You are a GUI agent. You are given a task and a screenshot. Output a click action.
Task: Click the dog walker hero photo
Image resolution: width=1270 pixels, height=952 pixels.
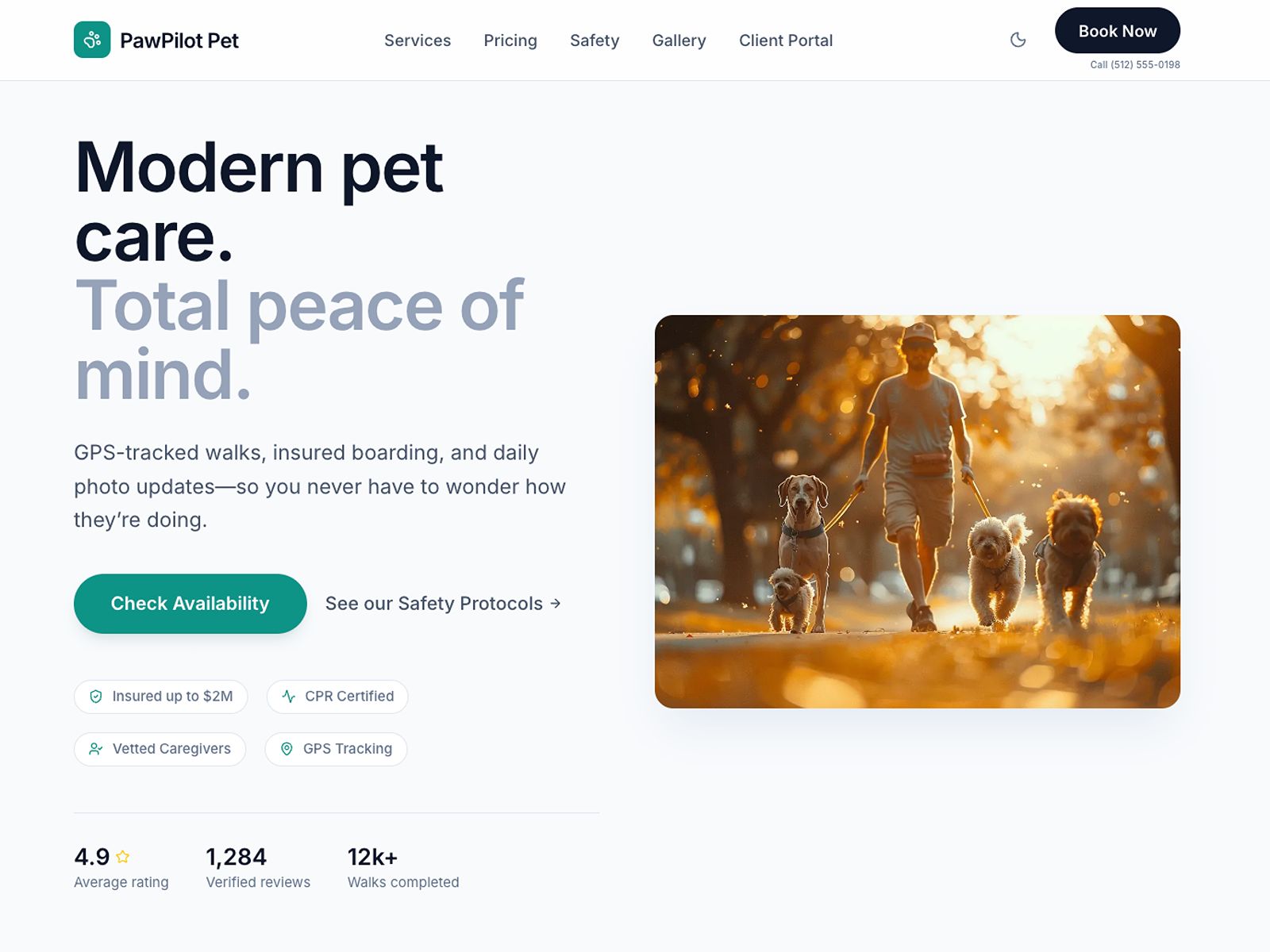[918, 512]
